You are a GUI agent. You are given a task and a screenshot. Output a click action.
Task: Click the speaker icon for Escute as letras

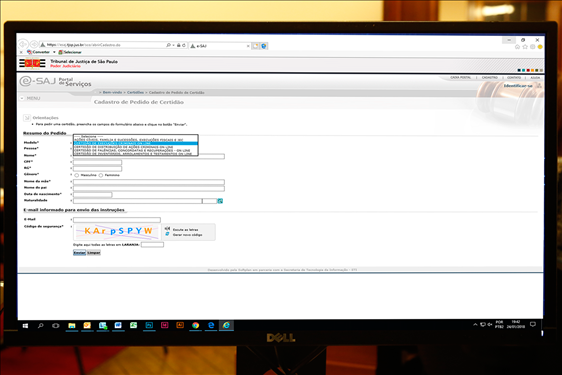click(167, 229)
